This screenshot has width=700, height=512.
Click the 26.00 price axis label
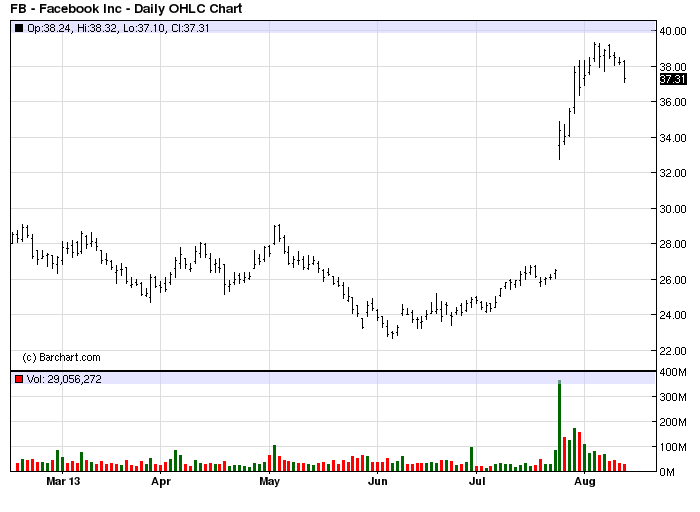(673, 279)
